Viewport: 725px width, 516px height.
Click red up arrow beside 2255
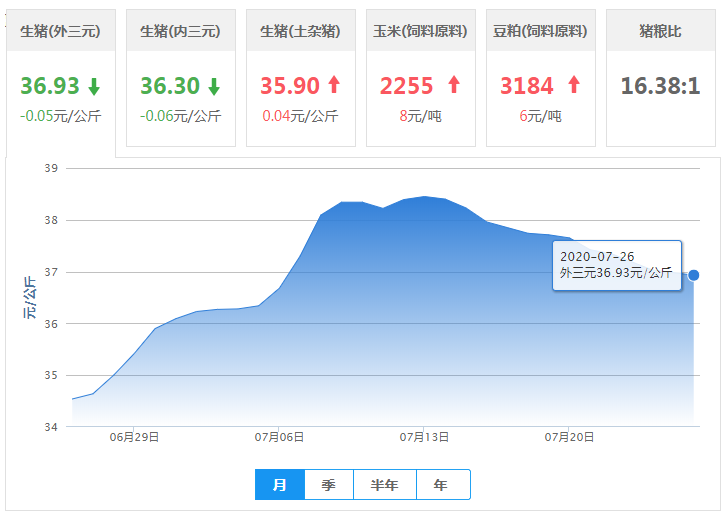tap(453, 85)
